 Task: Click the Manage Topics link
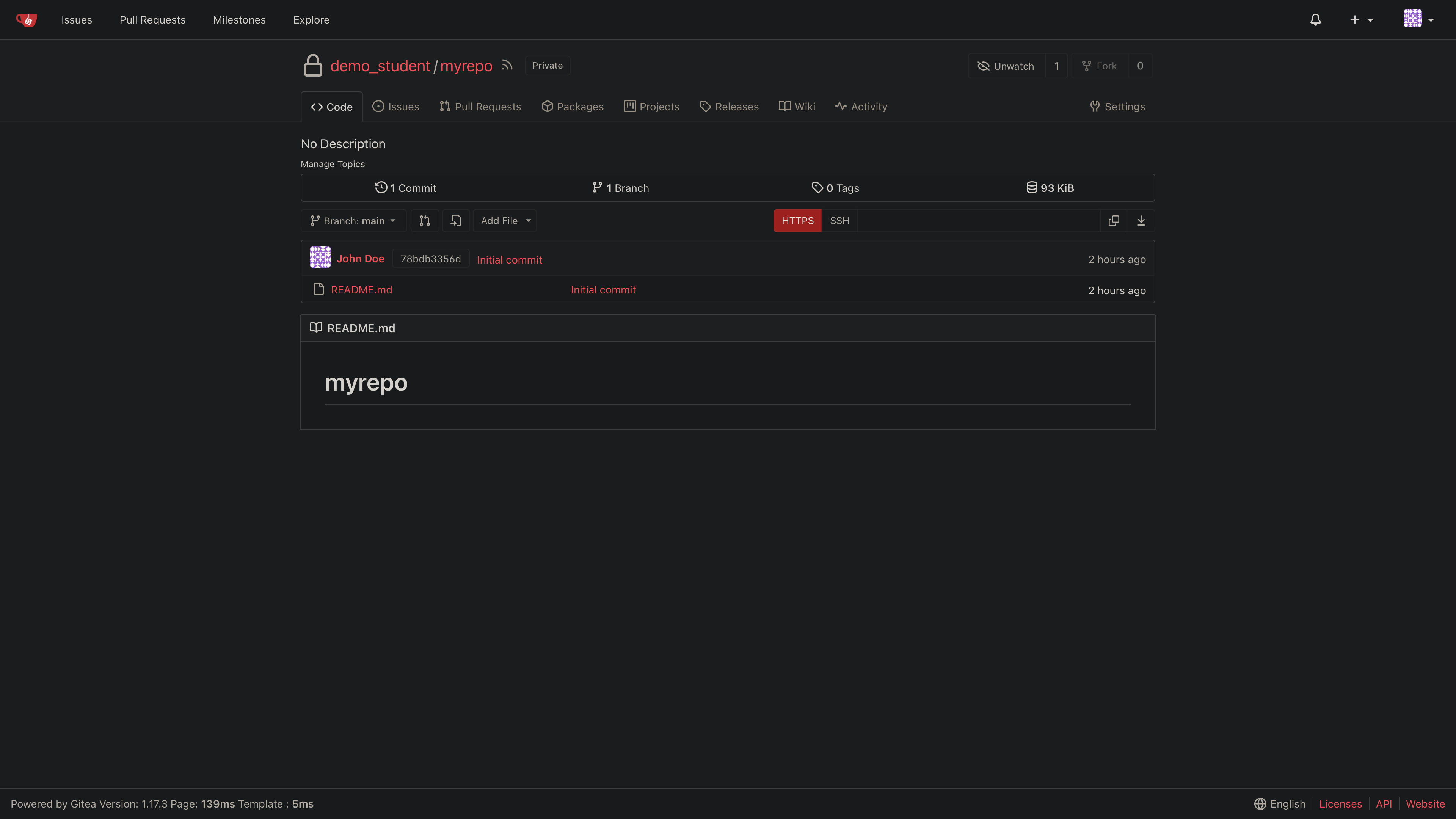[x=333, y=164]
